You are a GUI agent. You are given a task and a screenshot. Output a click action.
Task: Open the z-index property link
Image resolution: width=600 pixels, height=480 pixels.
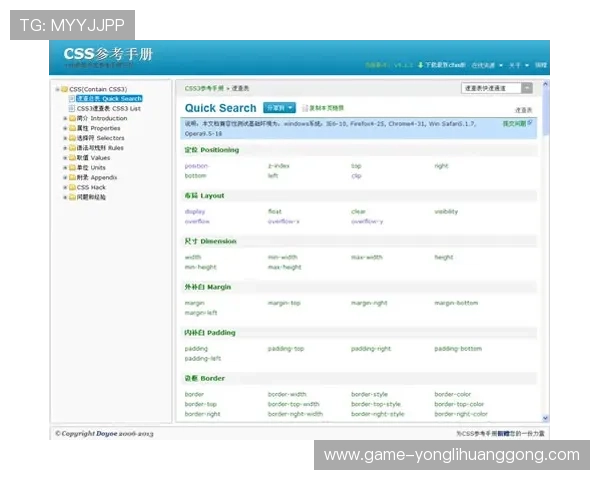pyautogui.click(x=279, y=166)
